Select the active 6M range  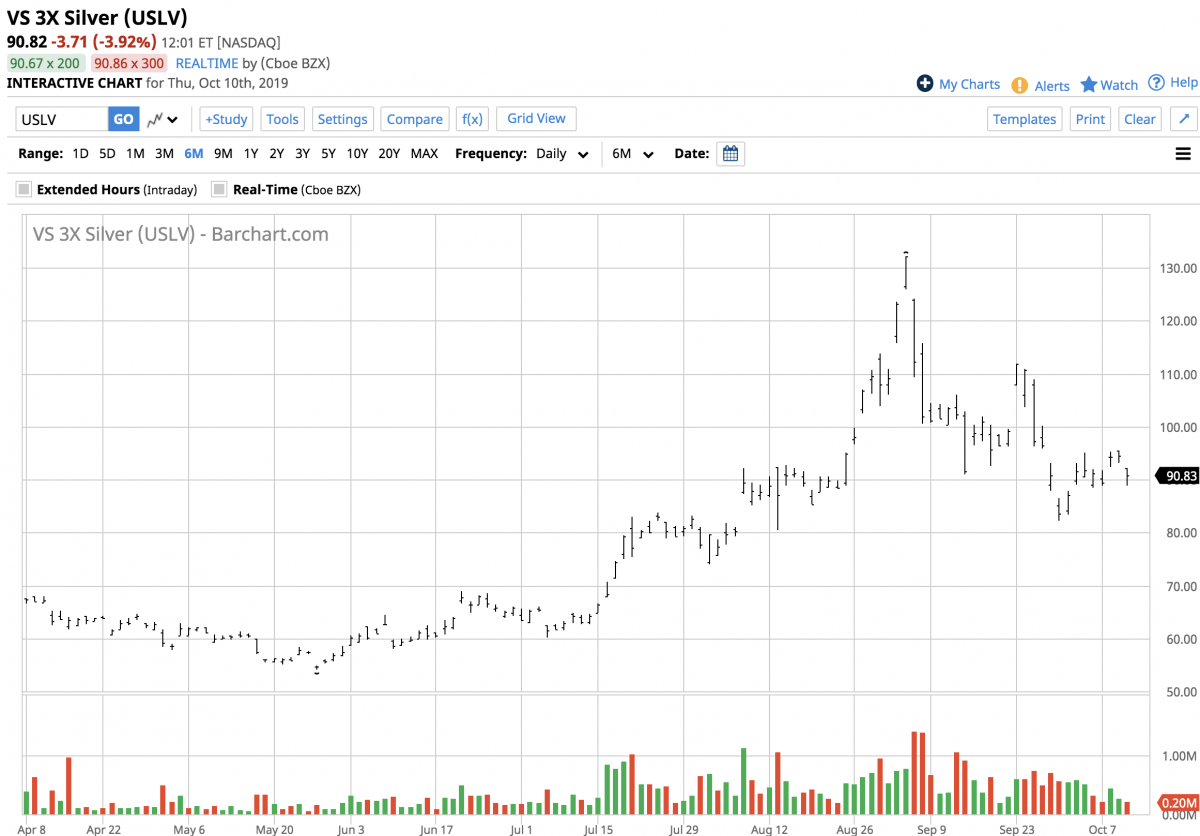[194, 154]
